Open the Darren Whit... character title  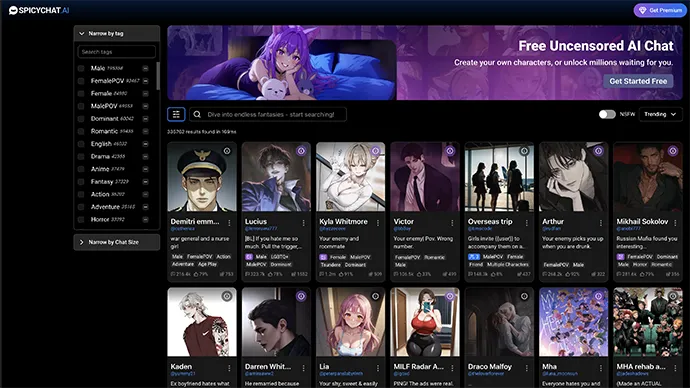pyautogui.click(x=268, y=366)
